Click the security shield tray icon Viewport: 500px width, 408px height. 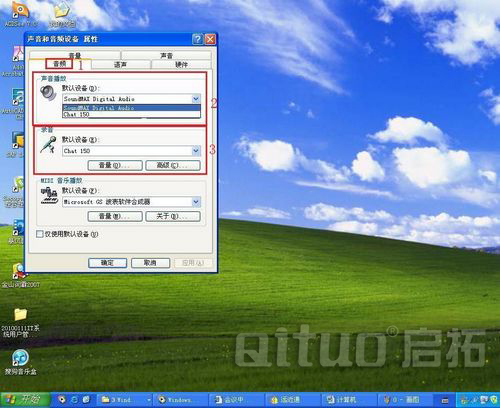pos(493,399)
